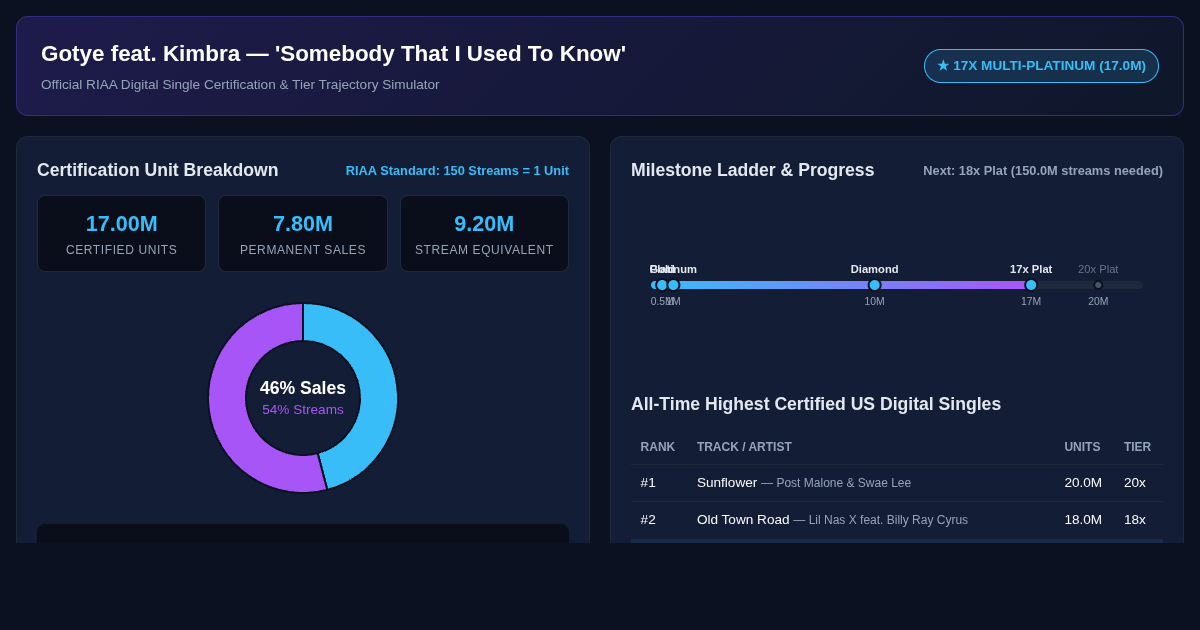Click the Old Town Road track name

(743, 520)
